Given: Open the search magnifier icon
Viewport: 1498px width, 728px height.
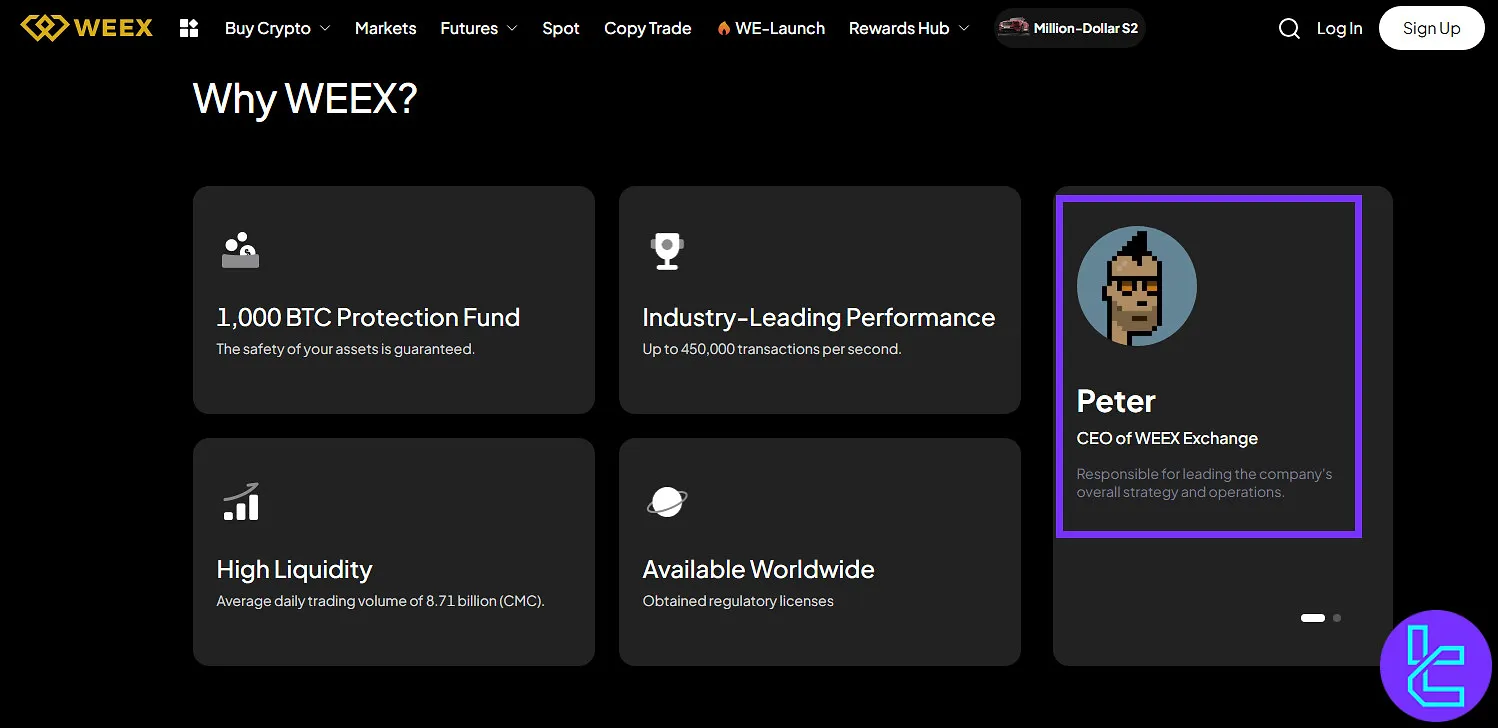Looking at the screenshot, I should coord(1289,28).
